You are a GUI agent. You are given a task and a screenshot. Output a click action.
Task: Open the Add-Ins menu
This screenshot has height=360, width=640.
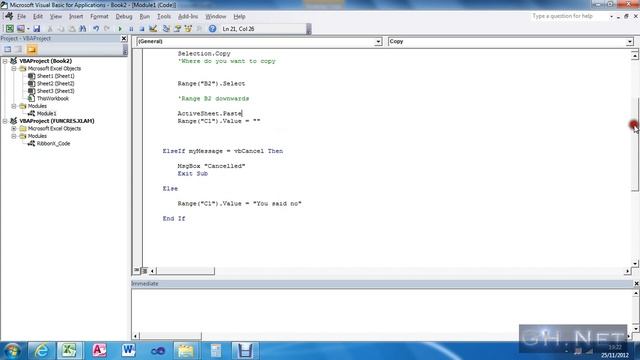[x=188, y=16]
